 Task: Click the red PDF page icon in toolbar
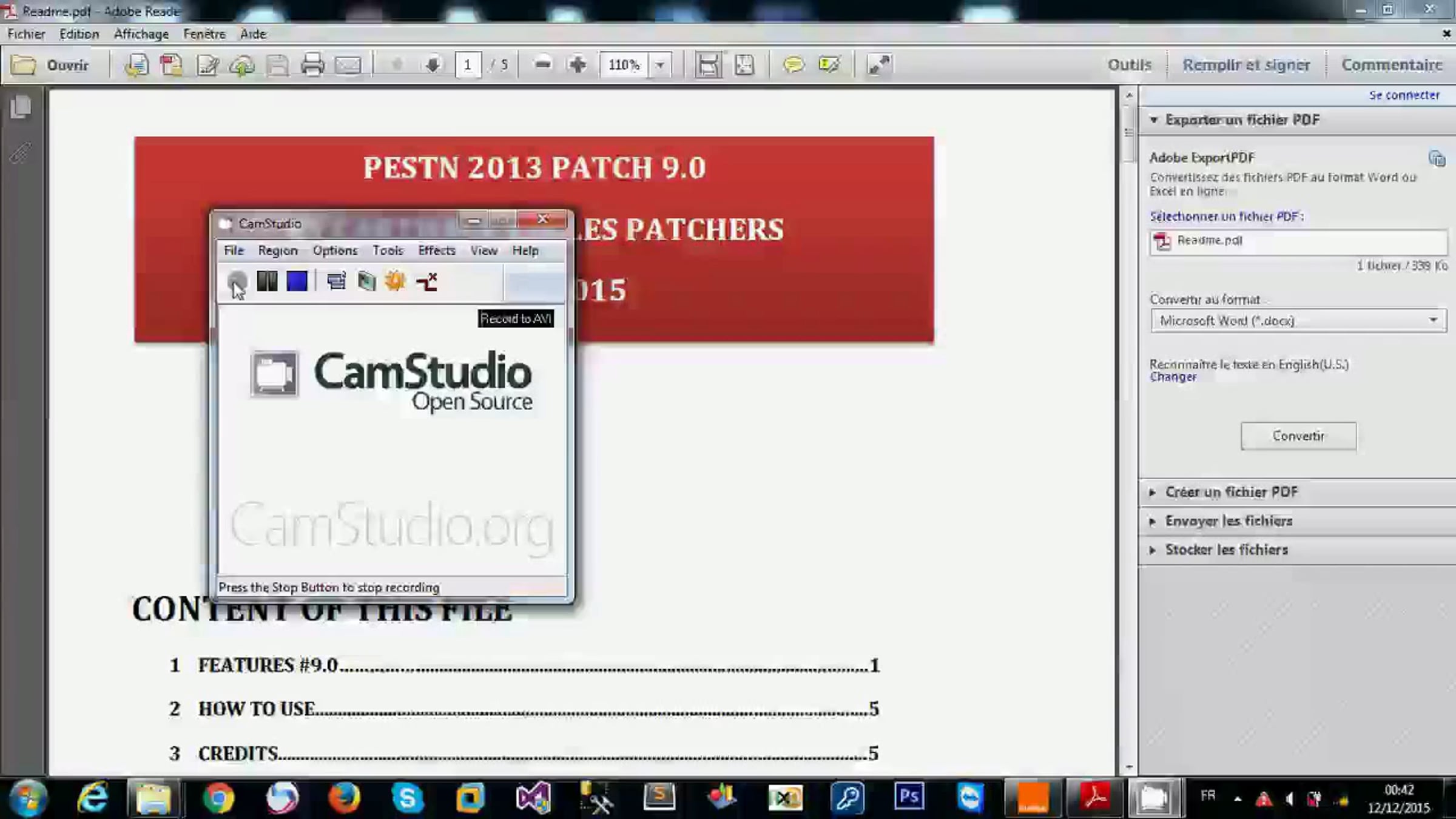pos(171,65)
